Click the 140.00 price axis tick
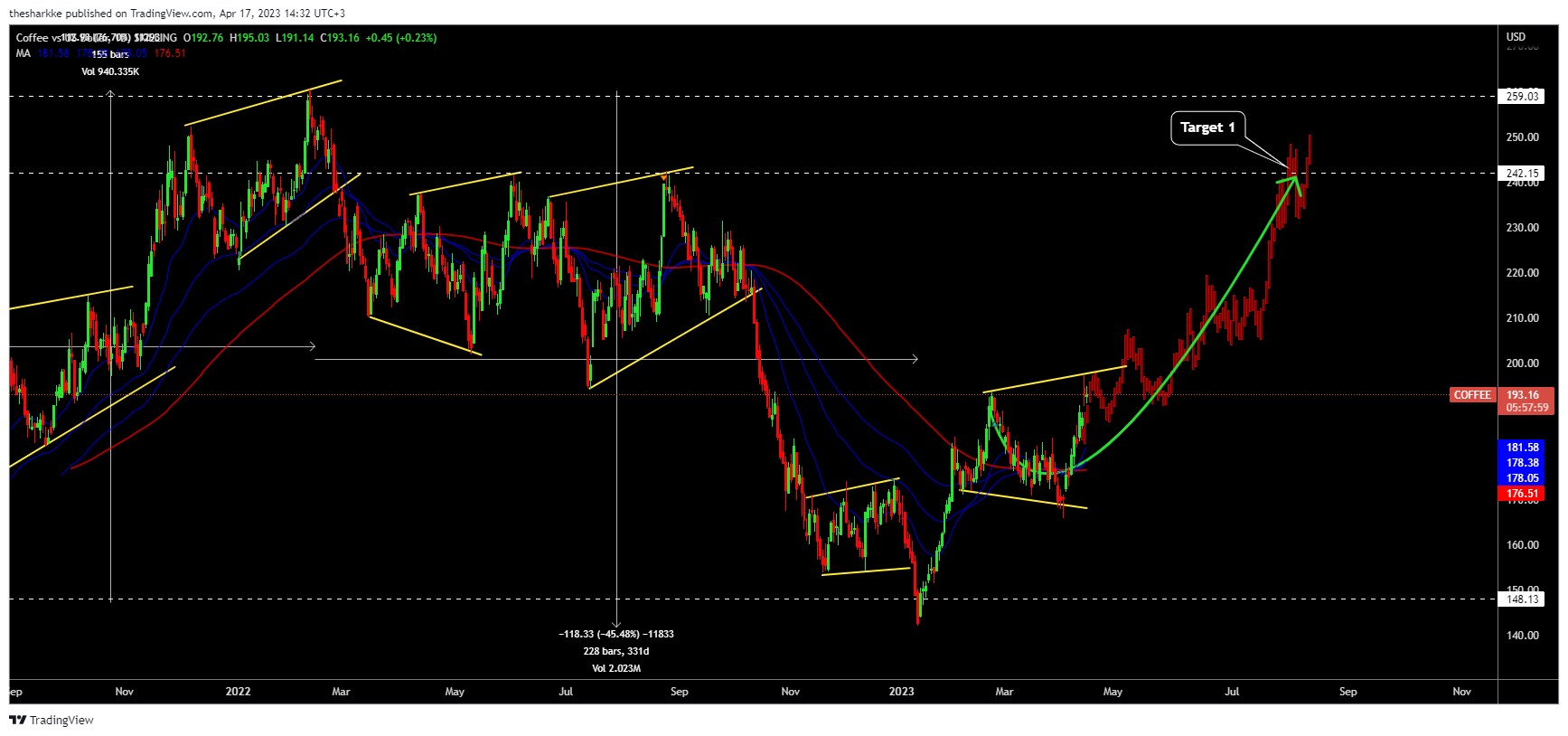This screenshot has width=1568, height=736. (x=1522, y=636)
